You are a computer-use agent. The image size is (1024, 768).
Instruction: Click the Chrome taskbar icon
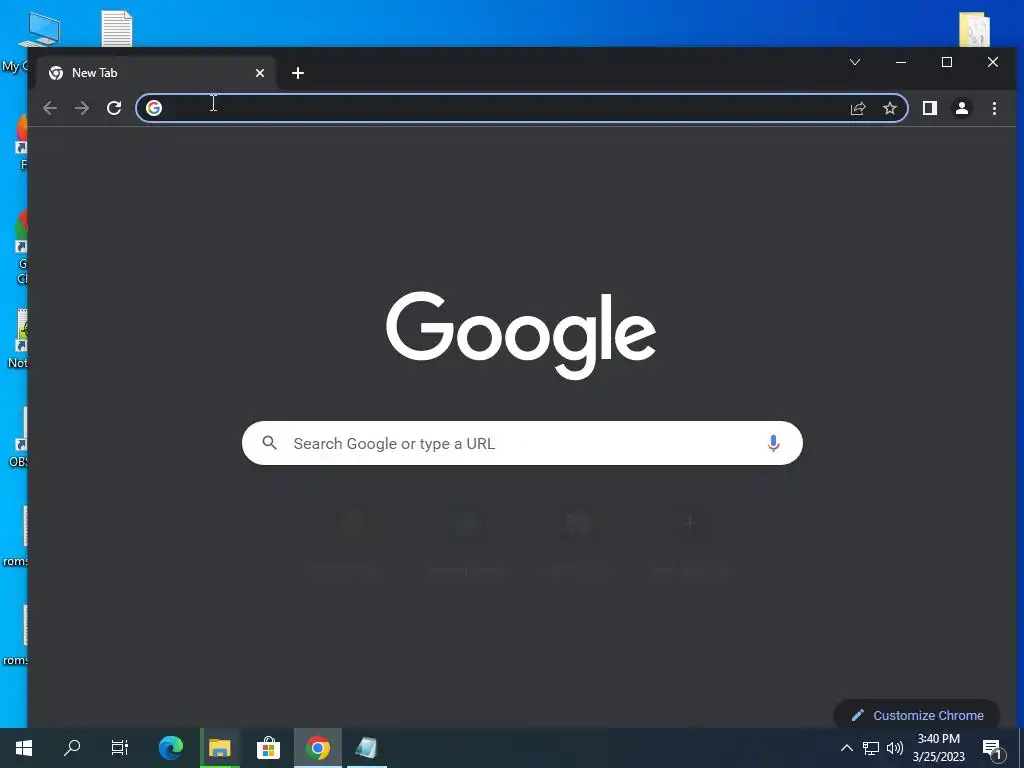pyautogui.click(x=317, y=748)
